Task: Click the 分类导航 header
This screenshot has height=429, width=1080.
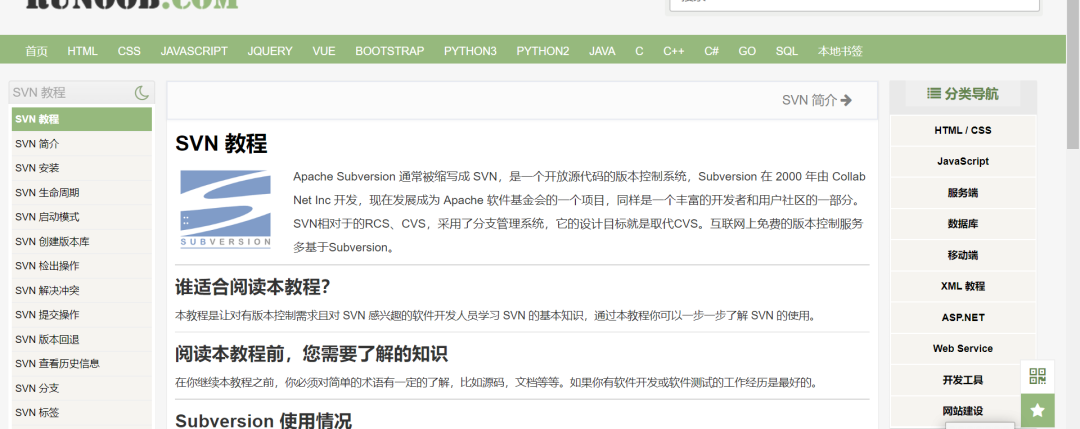Action: point(963,94)
